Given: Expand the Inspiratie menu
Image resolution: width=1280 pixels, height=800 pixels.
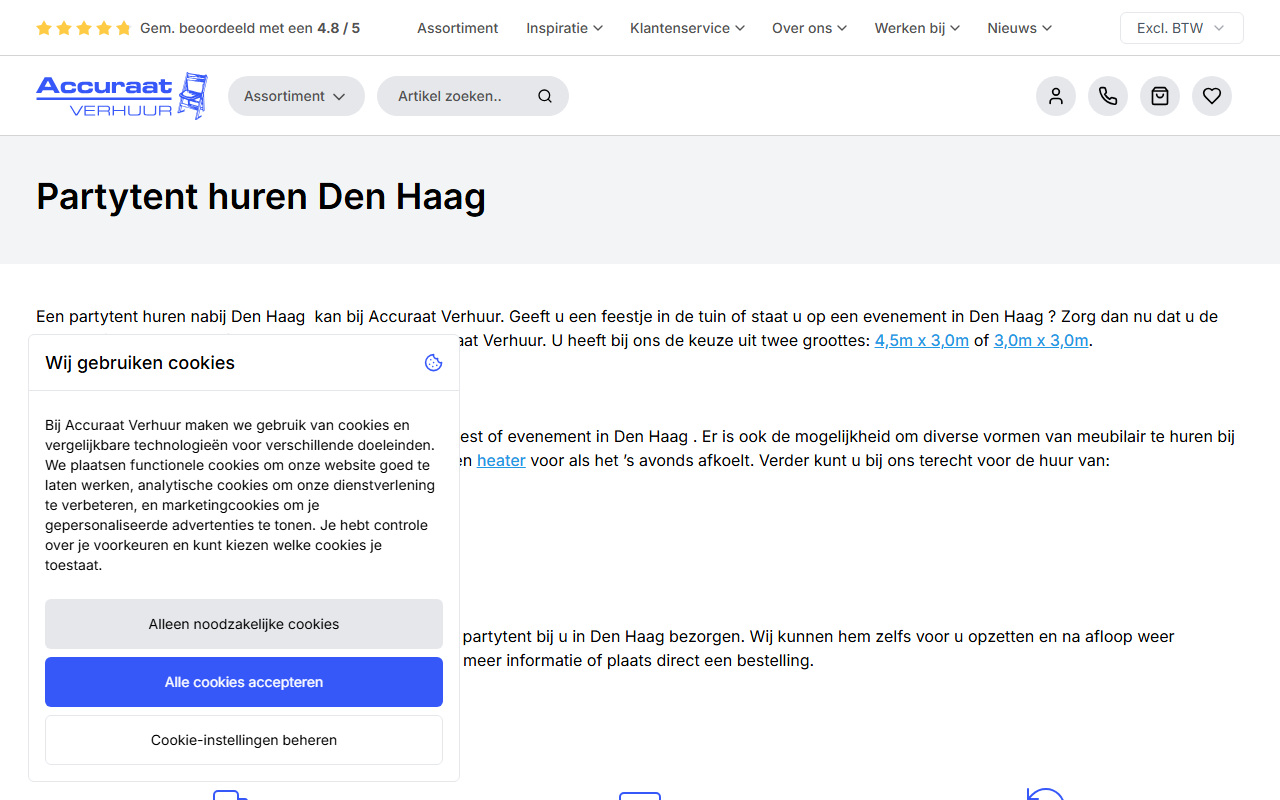Looking at the screenshot, I should click(565, 28).
